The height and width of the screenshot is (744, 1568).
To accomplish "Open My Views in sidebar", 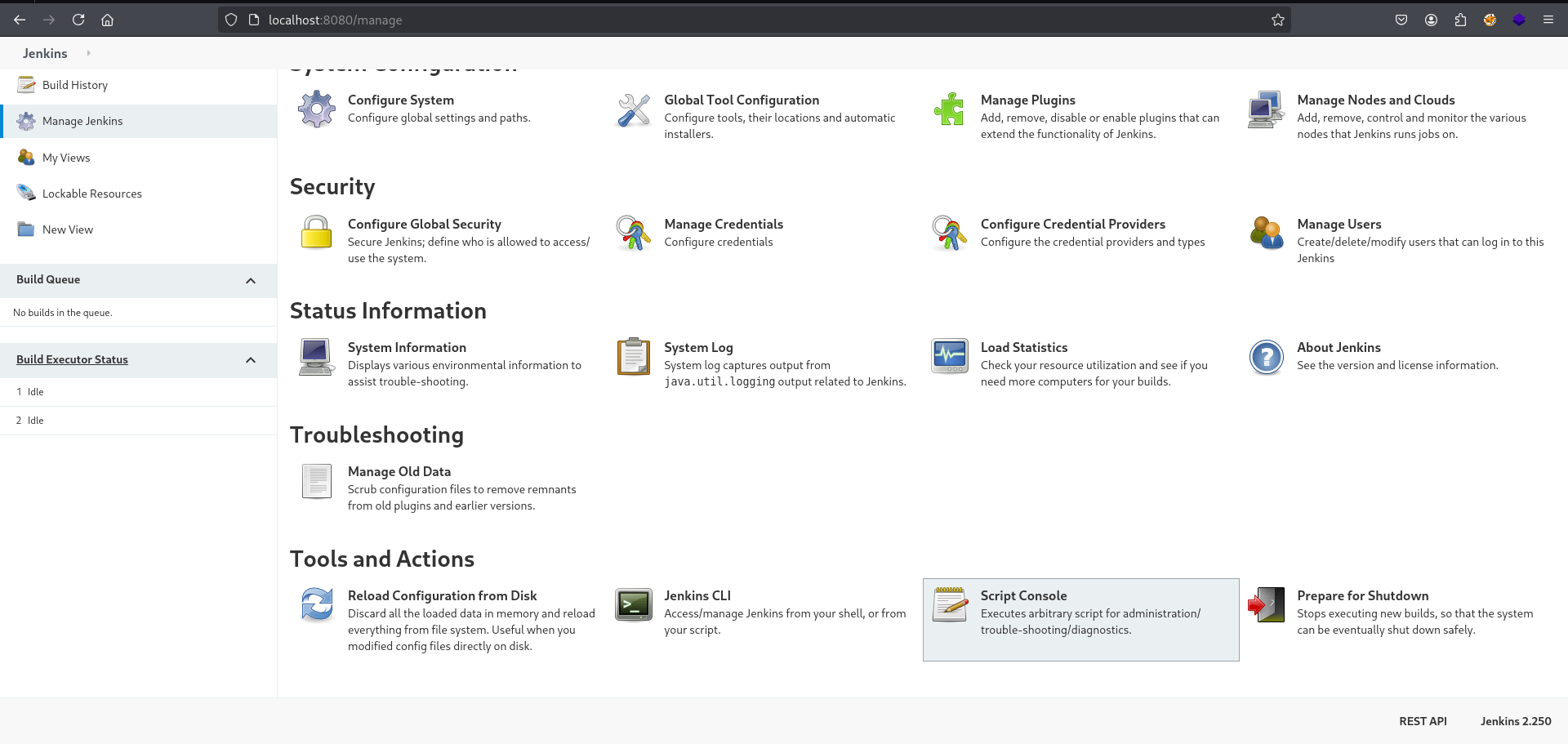I will [x=66, y=158].
